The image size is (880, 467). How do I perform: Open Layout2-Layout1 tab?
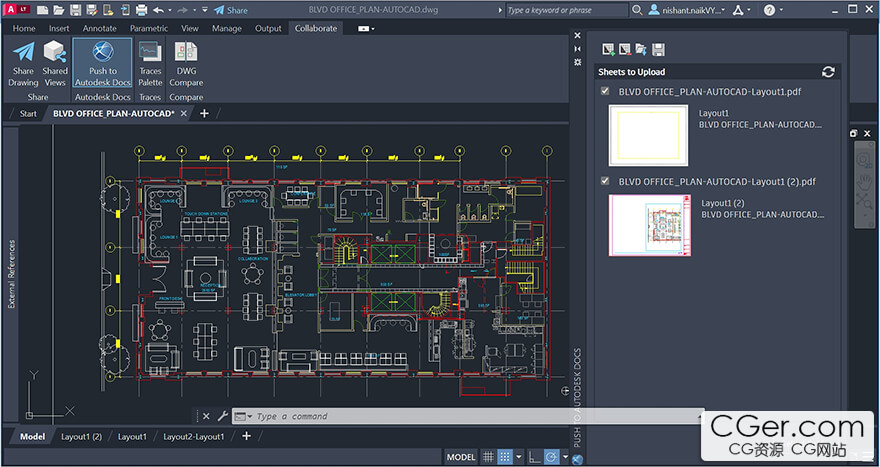pos(194,436)
